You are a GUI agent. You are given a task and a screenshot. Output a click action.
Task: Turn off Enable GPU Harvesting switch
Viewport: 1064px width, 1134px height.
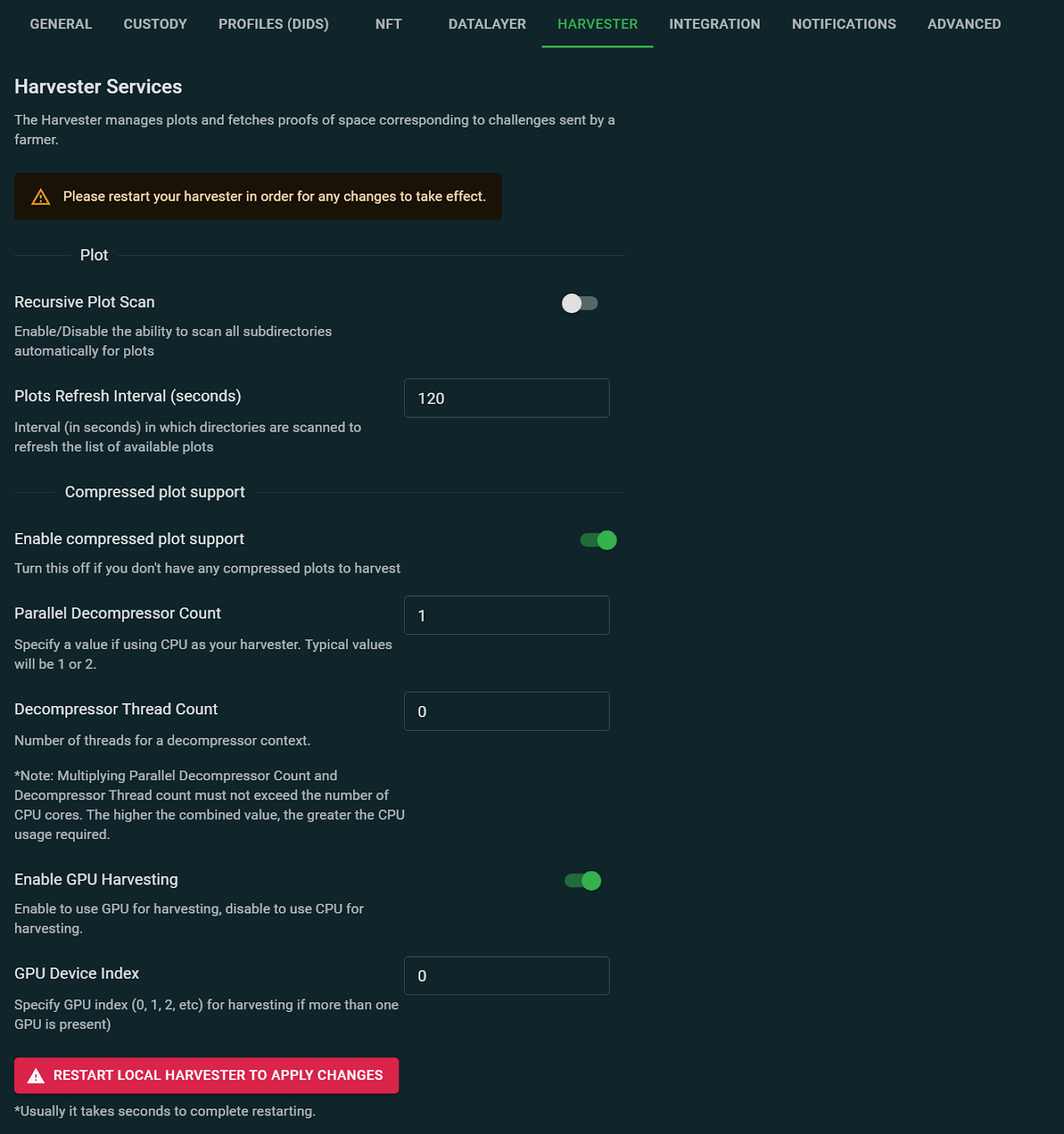coord(583,881)
